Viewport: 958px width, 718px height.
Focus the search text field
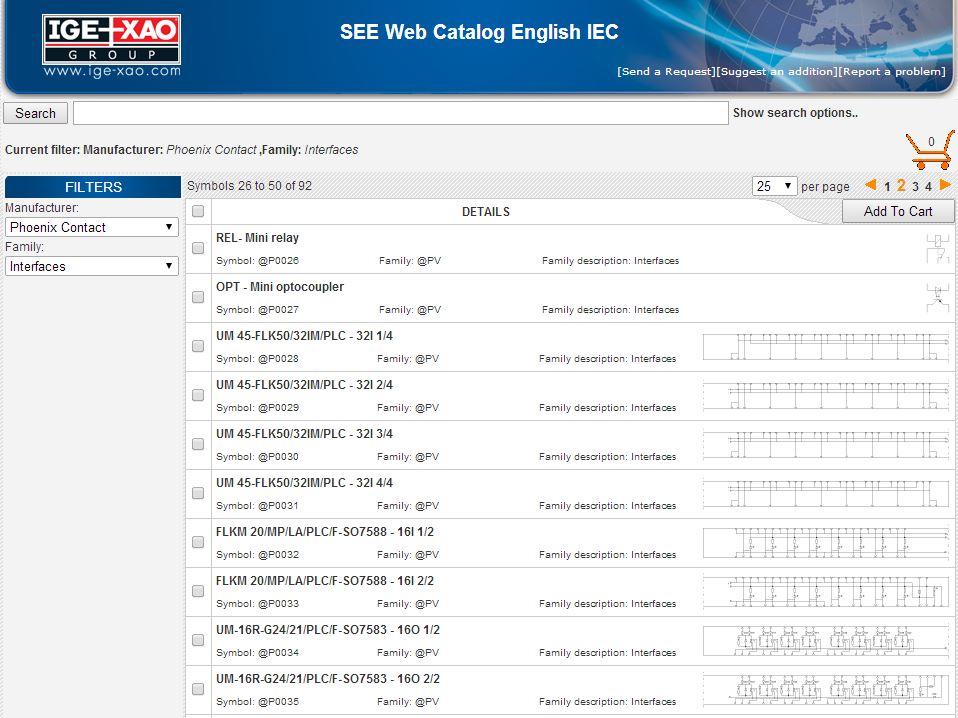[401, 113]
